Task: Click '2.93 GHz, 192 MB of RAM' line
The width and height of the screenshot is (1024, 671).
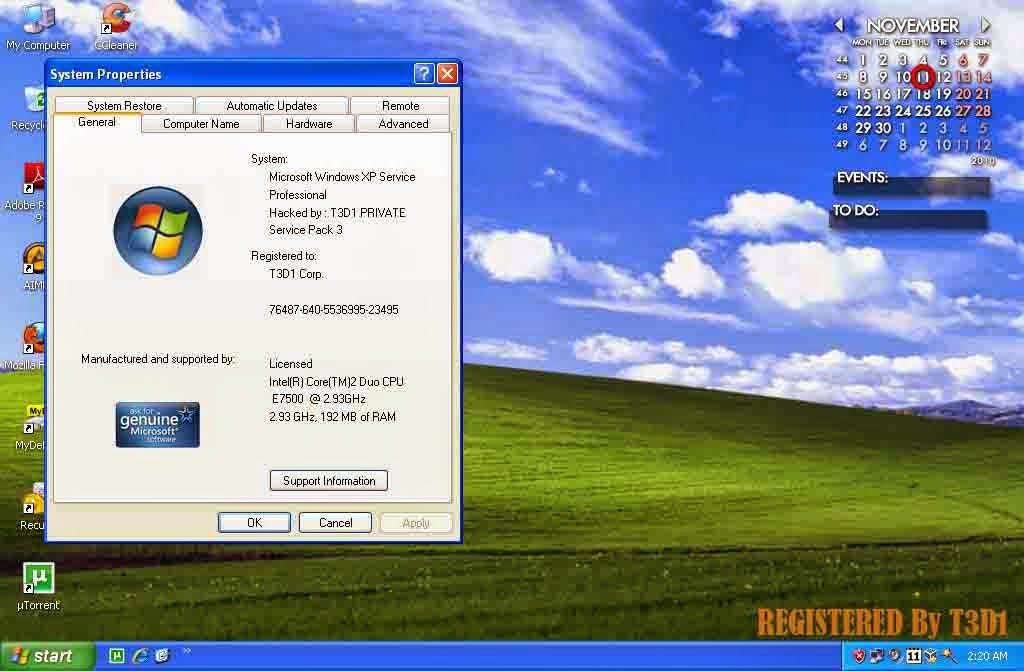Action: point(332,417)
